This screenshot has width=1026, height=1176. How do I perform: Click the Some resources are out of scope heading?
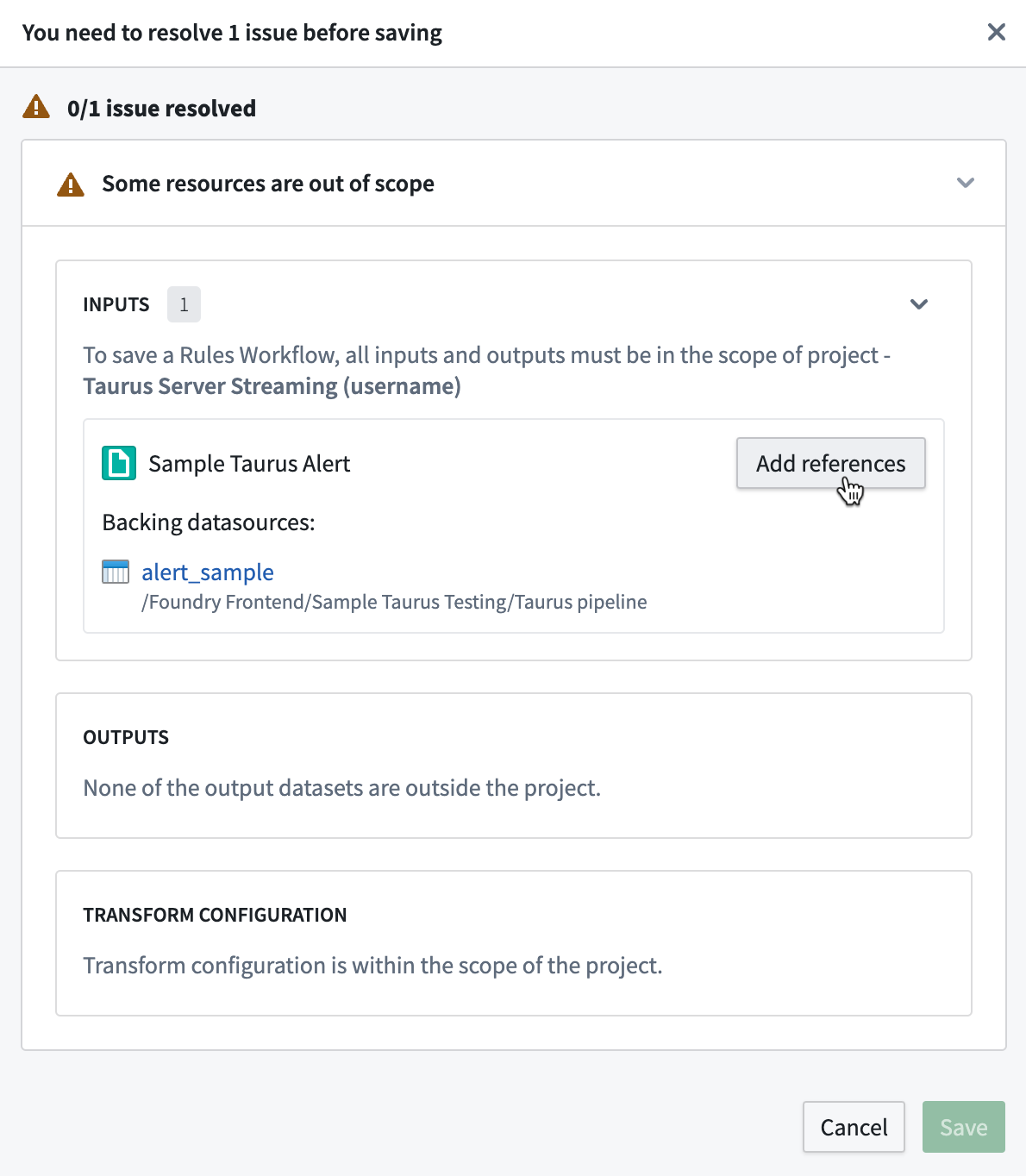point(268,184)
